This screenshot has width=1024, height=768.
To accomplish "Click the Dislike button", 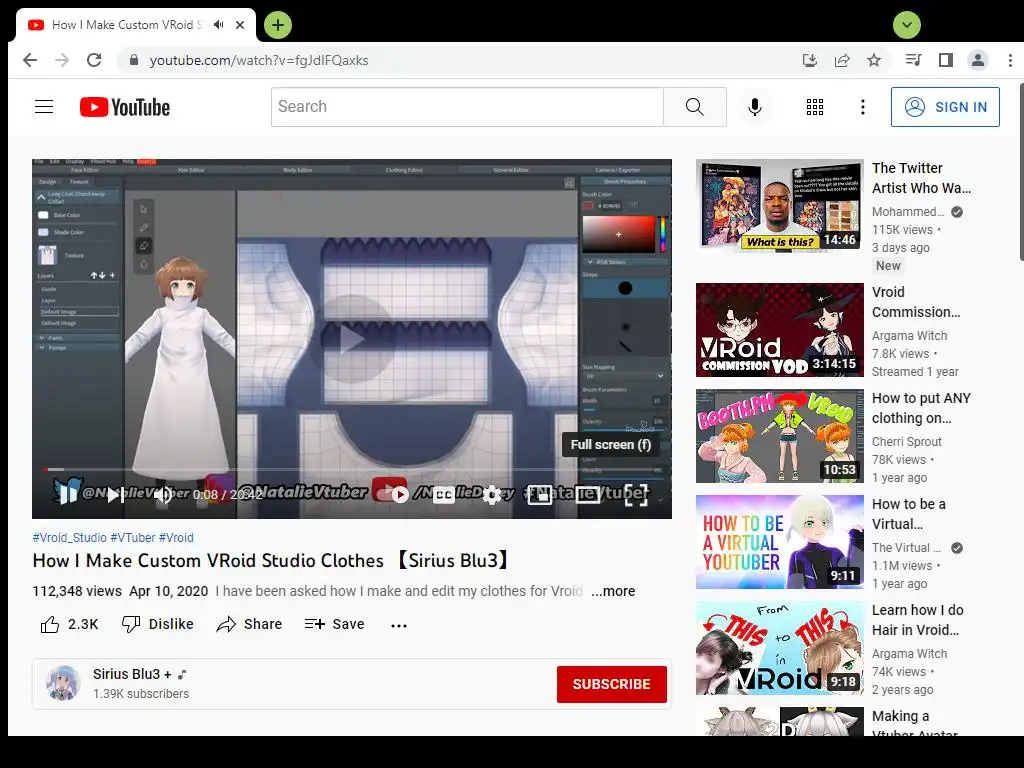I will [157, 624].
